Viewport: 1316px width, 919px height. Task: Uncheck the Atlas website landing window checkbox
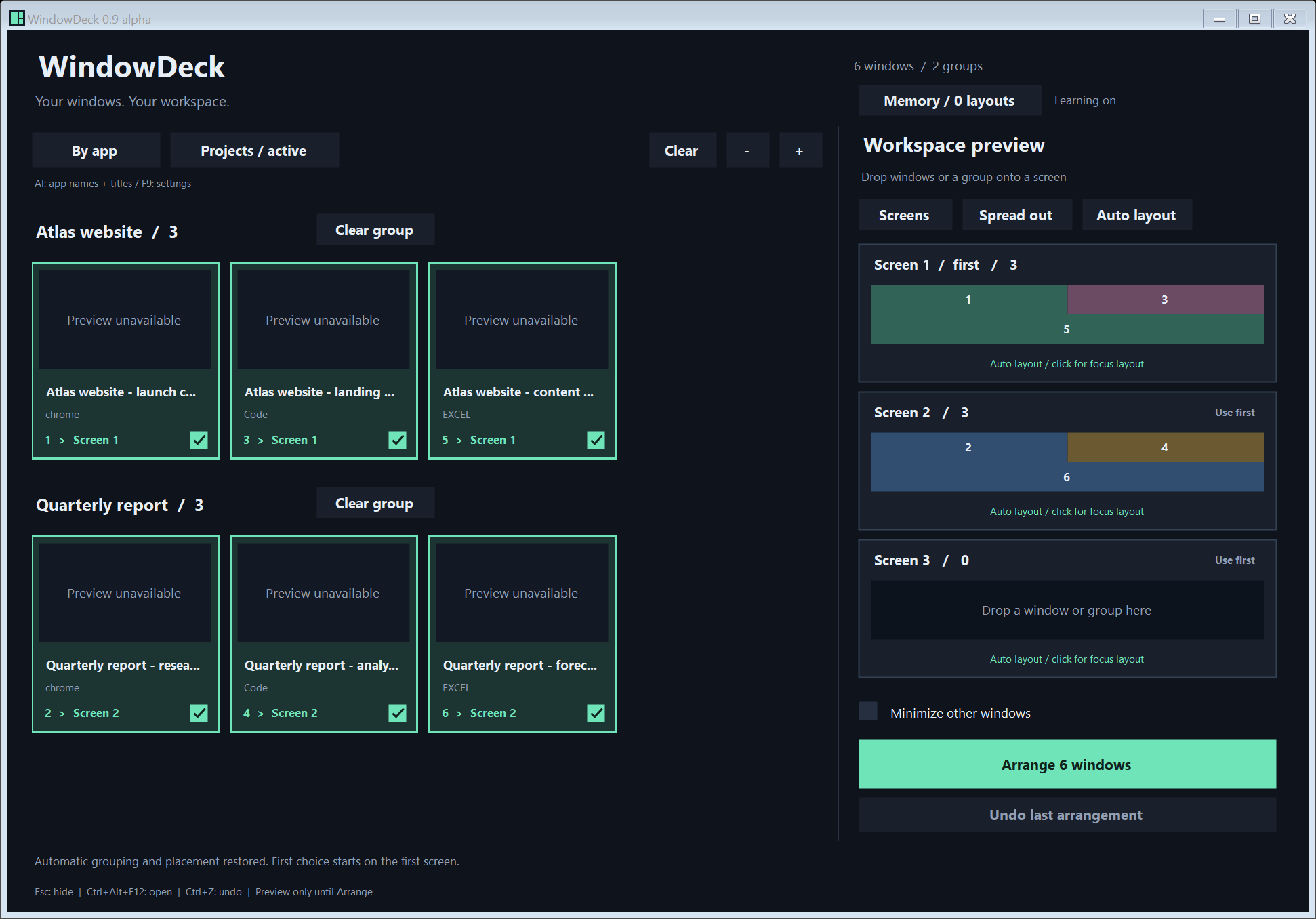coord(397,440)
